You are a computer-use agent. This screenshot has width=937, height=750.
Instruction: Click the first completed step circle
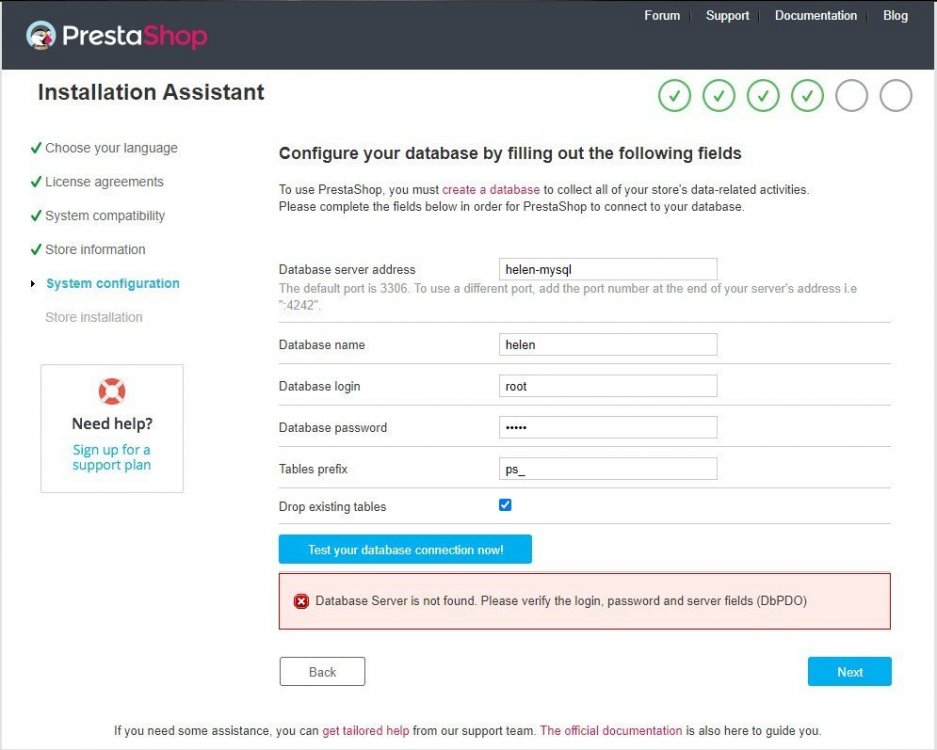click(675, 96)
